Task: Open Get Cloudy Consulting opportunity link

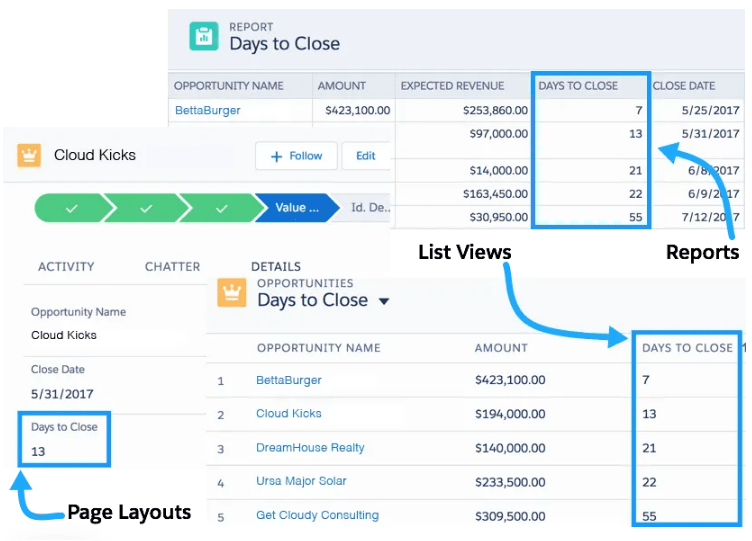Action: click(x=317, y=515)
